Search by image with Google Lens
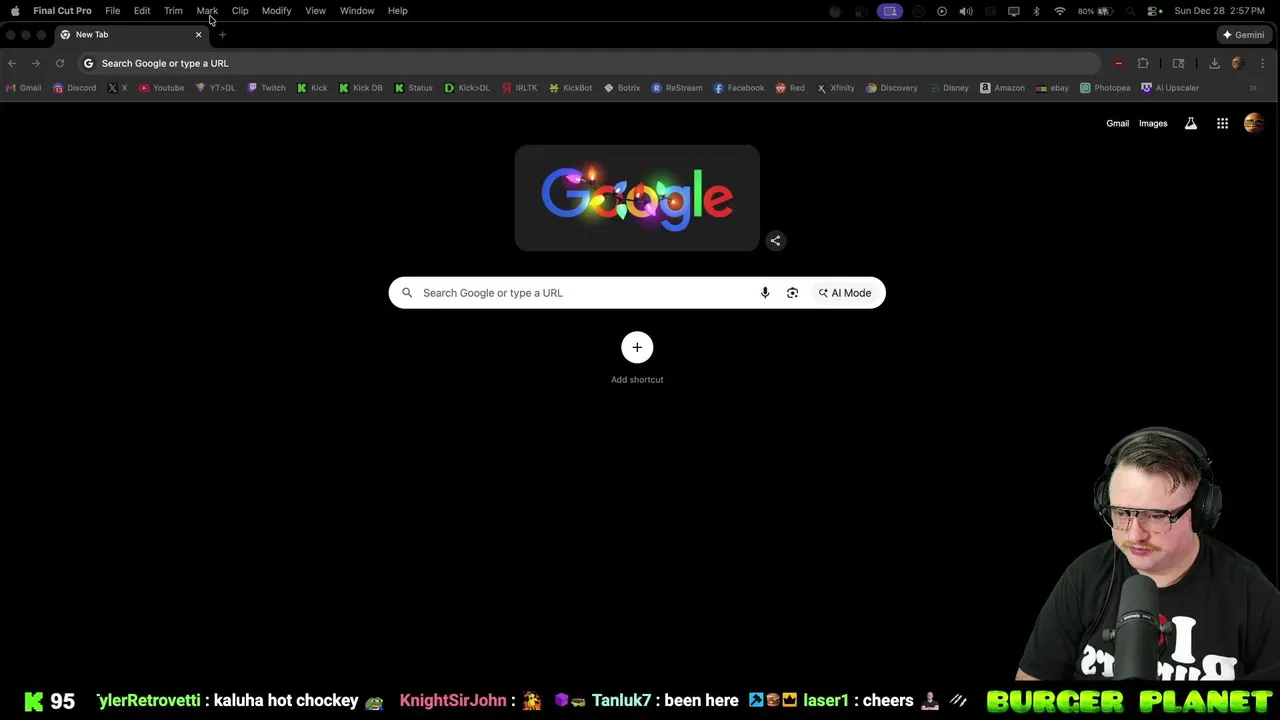 pyautogui.click(x=792, y=293)
